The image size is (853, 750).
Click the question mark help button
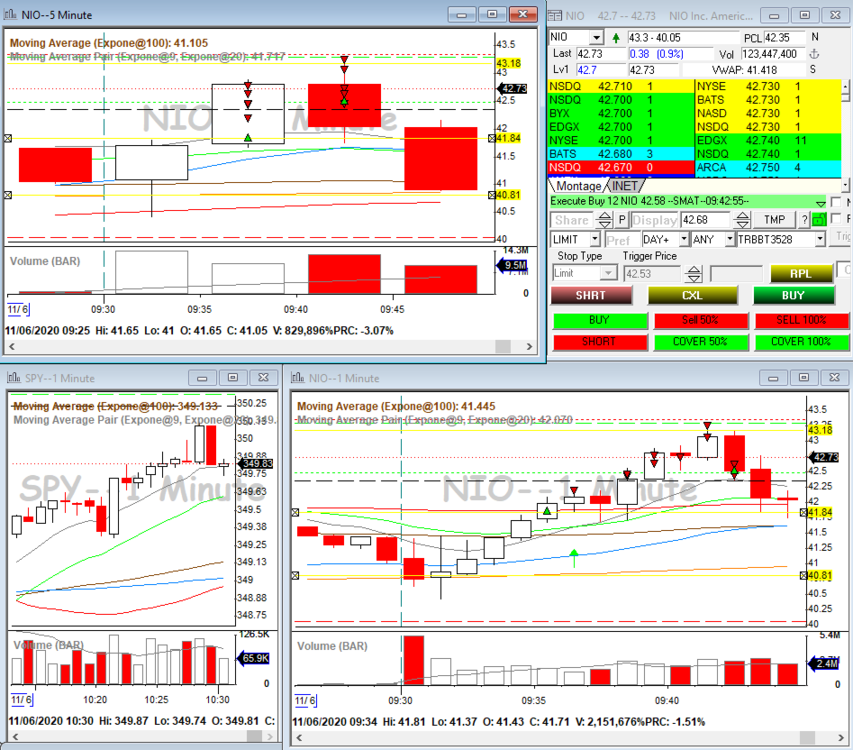(803, 220)
